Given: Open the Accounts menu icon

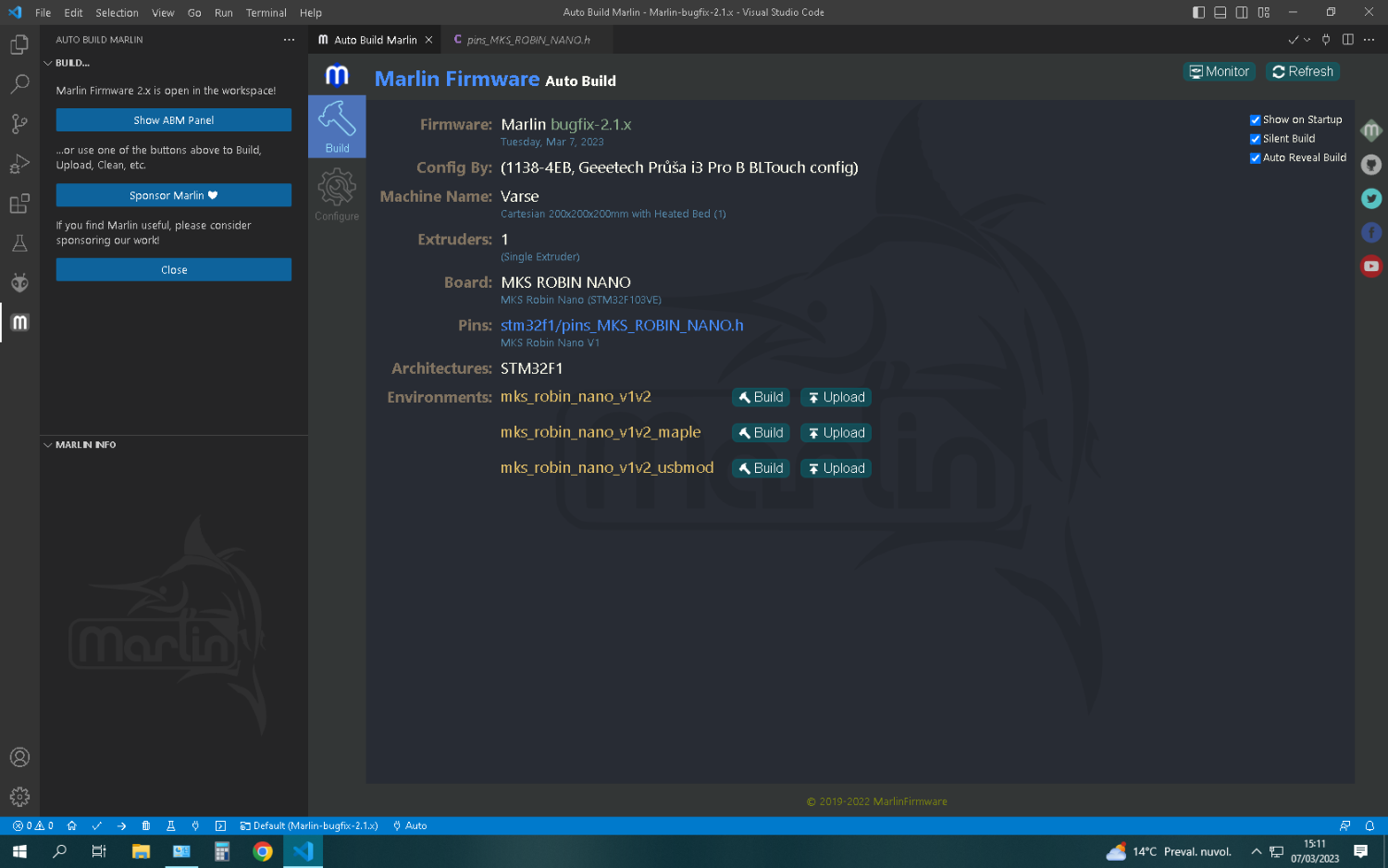Looking at the screenshot, I should pyautogui.click(x=19, y=757).
